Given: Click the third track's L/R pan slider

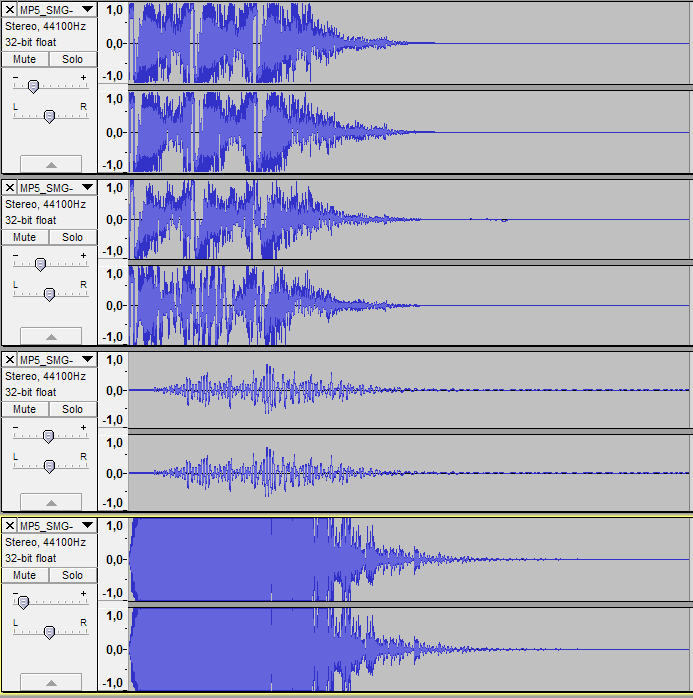Looking at the screenshot, I should 49,466.
